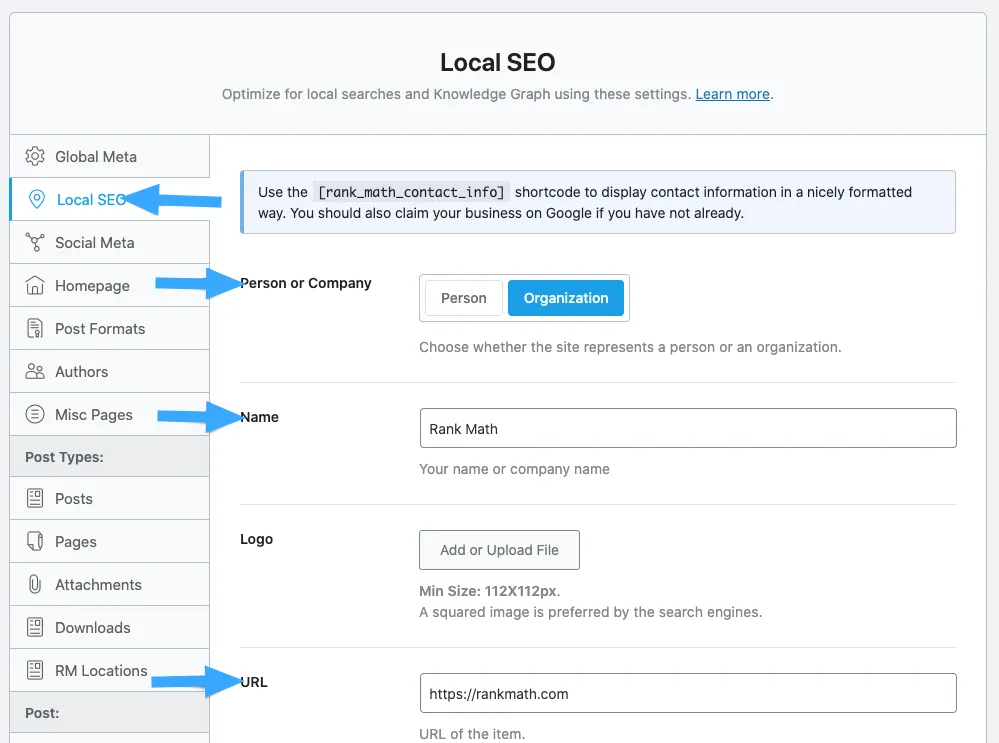Choose the Person option
This screenshot has height=743, width=999.
point(464,298)
